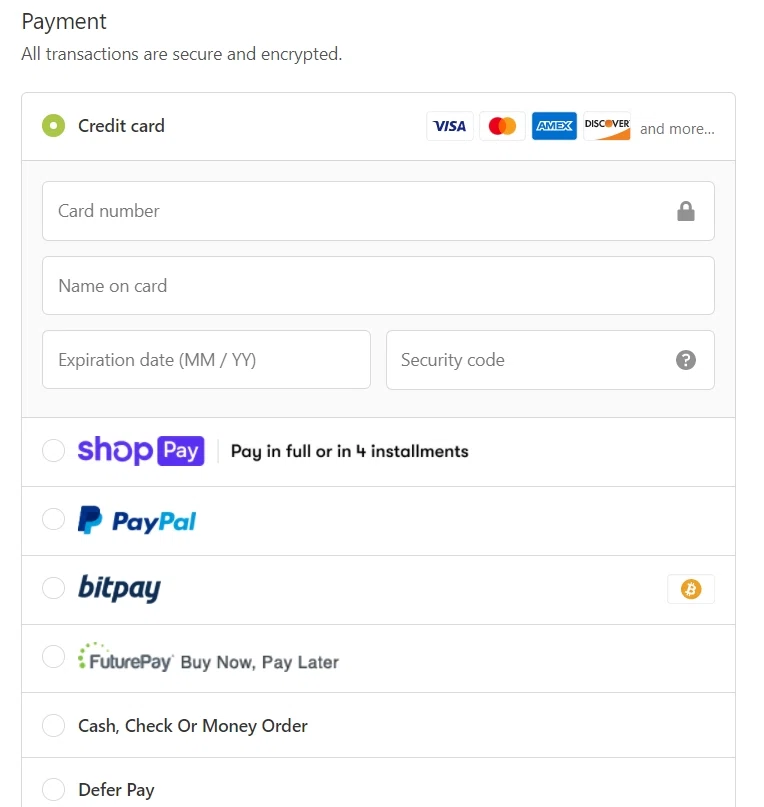Click the lock icon in card number field

point(686,211)
